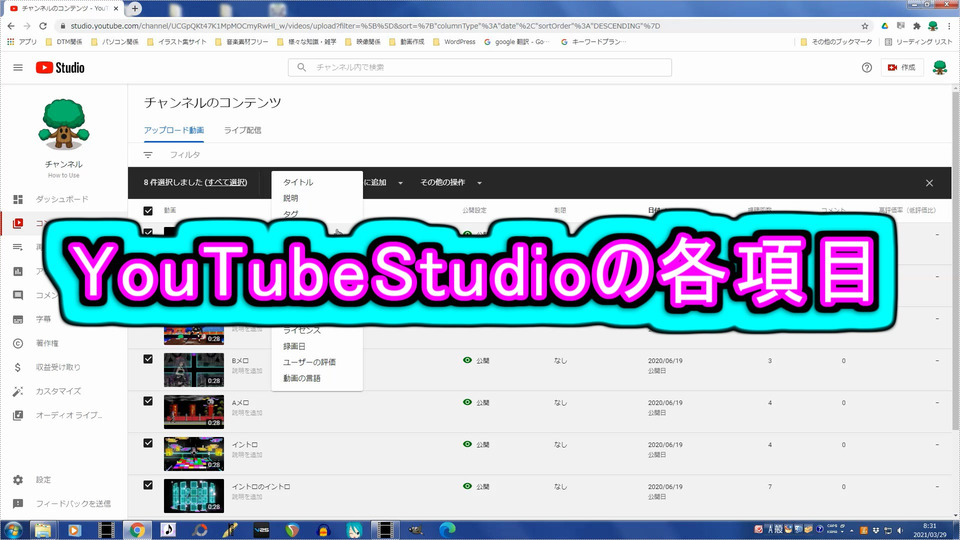Go back in the browser
The image size is (960, 540).
[x=11, y=26]
